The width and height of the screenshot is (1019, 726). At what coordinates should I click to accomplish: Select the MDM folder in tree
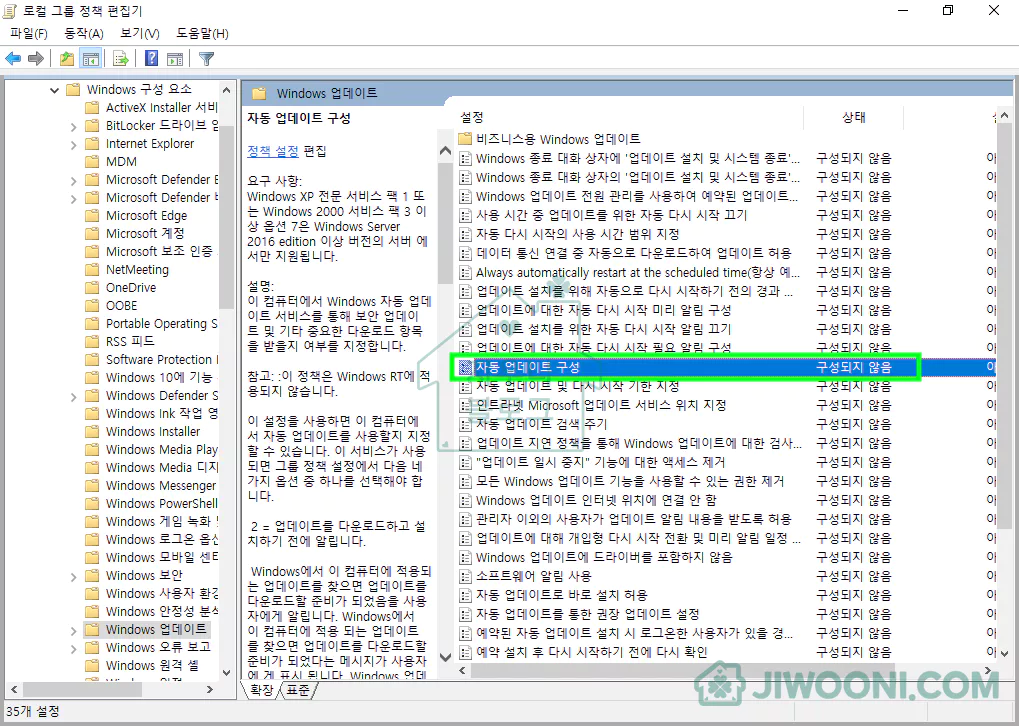tap(112, 161)
